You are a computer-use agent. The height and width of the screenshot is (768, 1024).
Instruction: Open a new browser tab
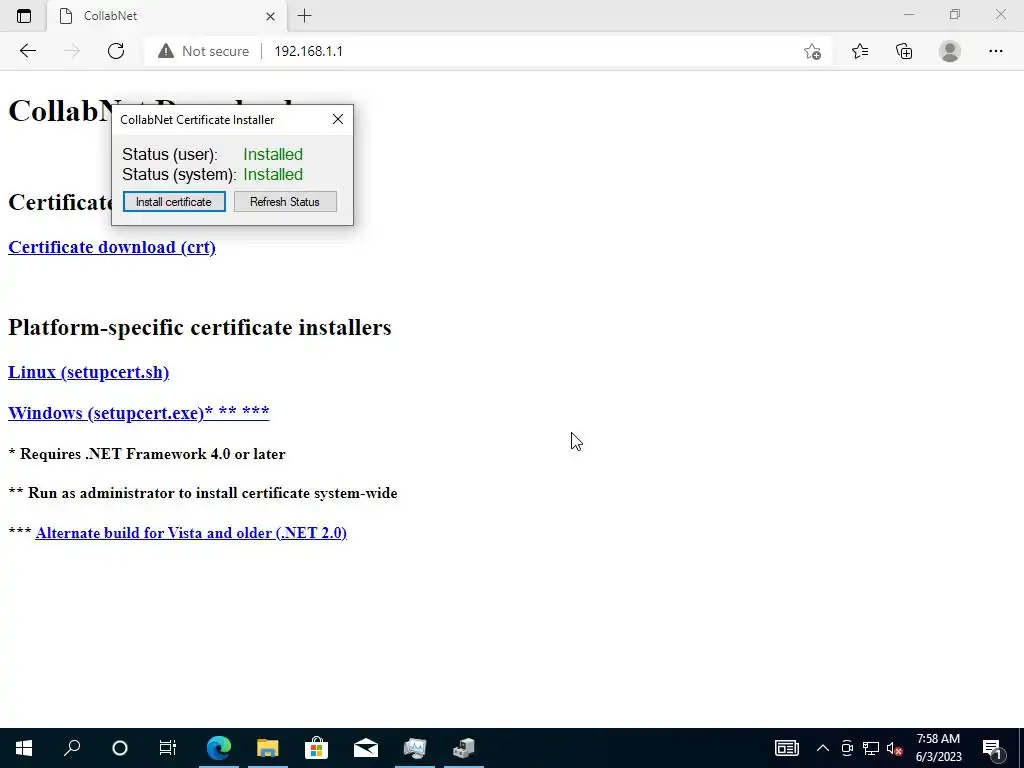pyautogui.click(x=304, y=16)
